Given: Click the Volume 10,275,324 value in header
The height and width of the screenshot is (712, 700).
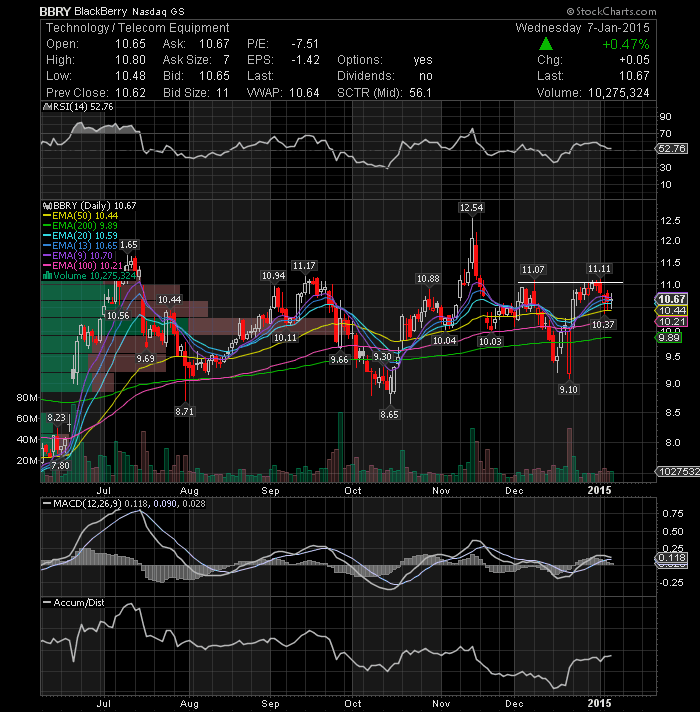Looking at the screenshot, I should pyautogui.click(x=619, y=93).
